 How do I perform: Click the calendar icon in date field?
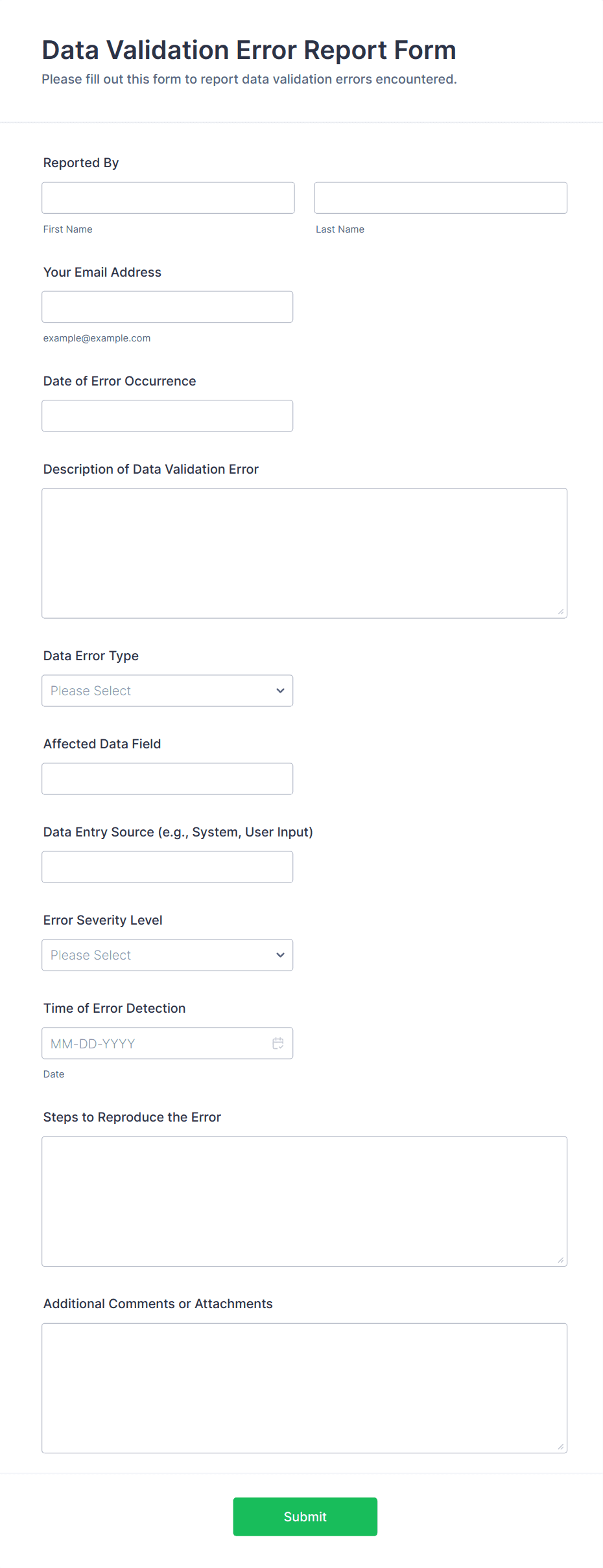pyautogui.click(x=278, y=1043)
